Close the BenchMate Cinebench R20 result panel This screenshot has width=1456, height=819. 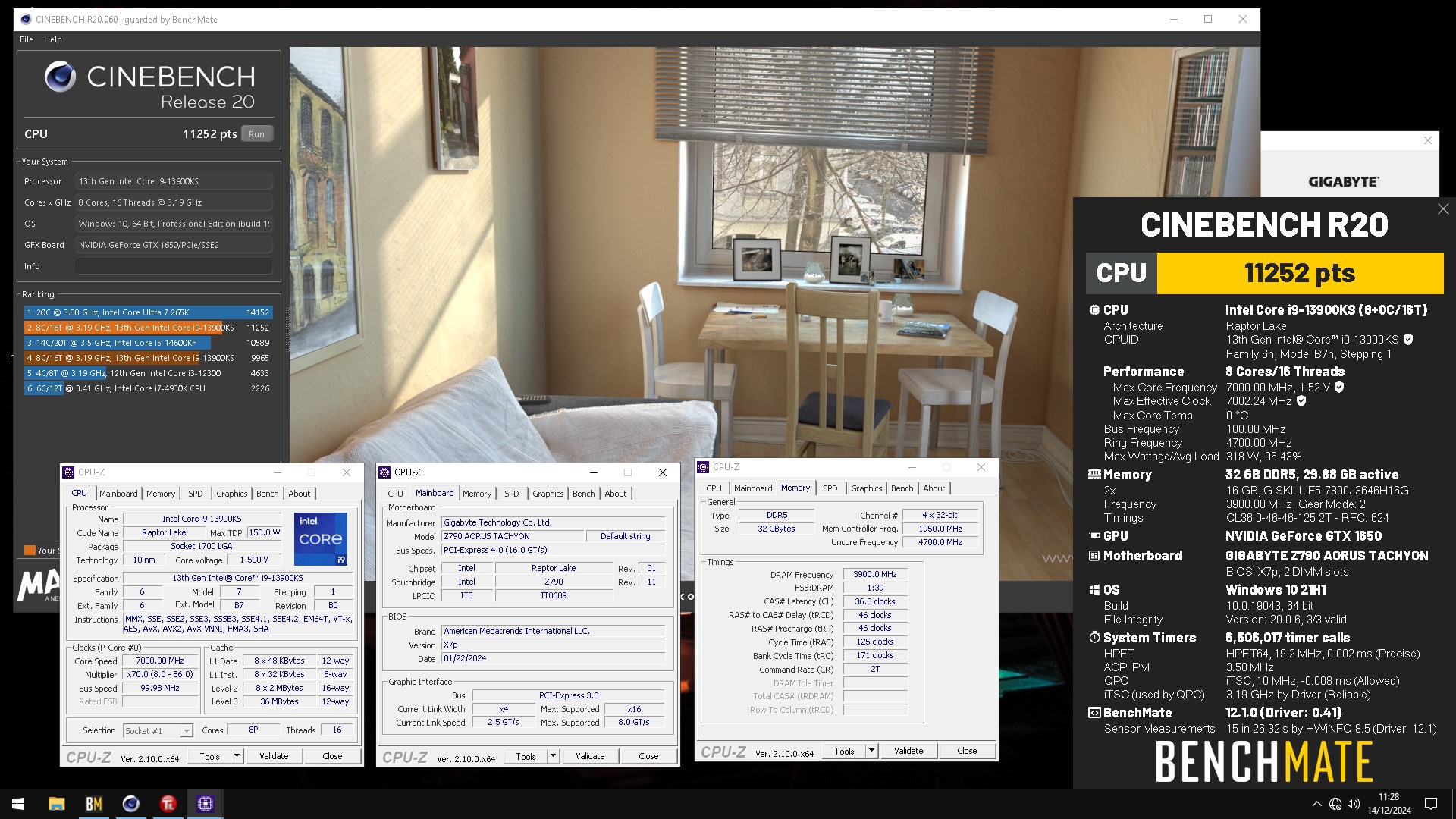(1443, 209)
